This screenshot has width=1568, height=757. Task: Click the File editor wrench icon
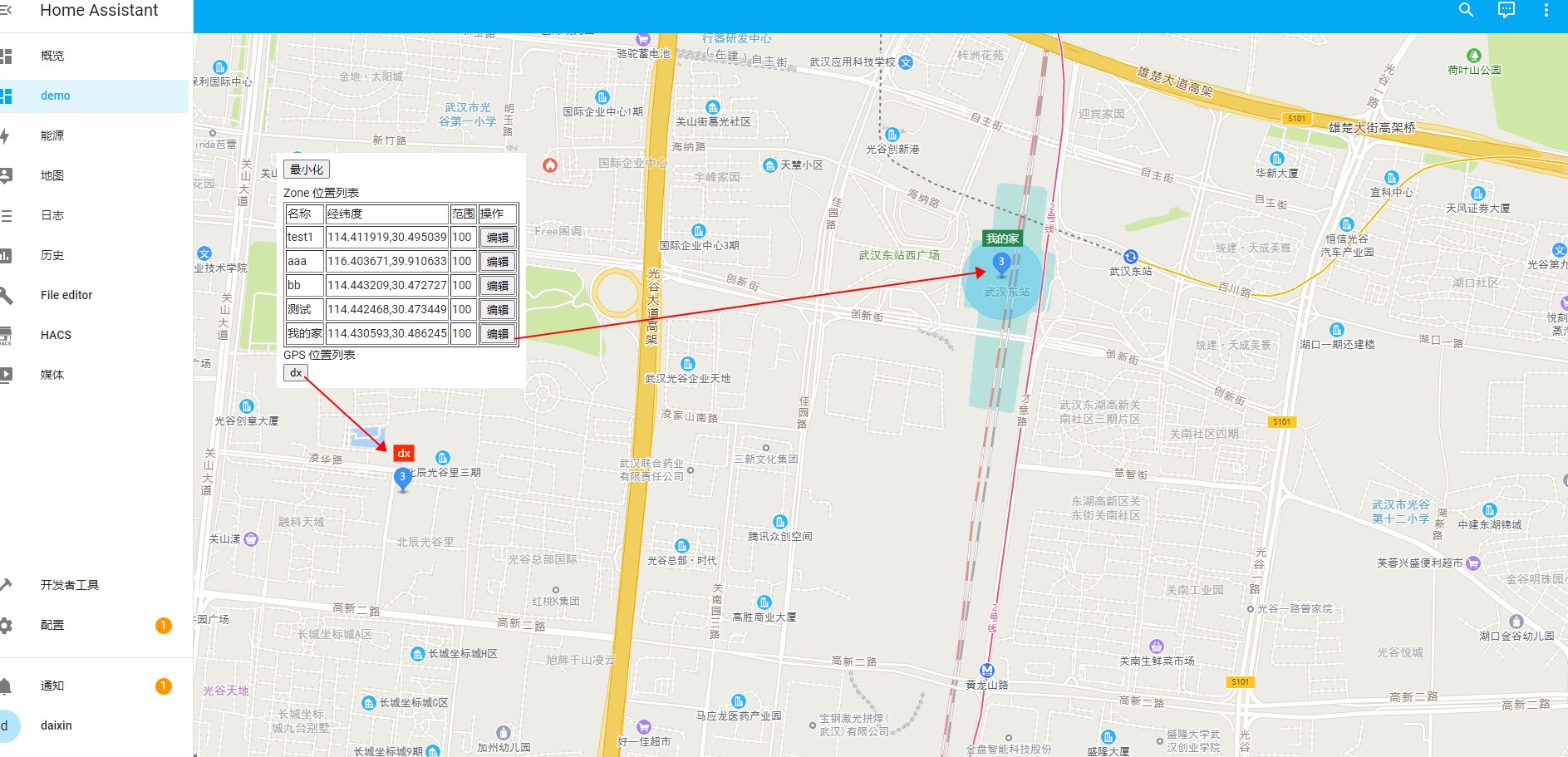pos(6,295)
